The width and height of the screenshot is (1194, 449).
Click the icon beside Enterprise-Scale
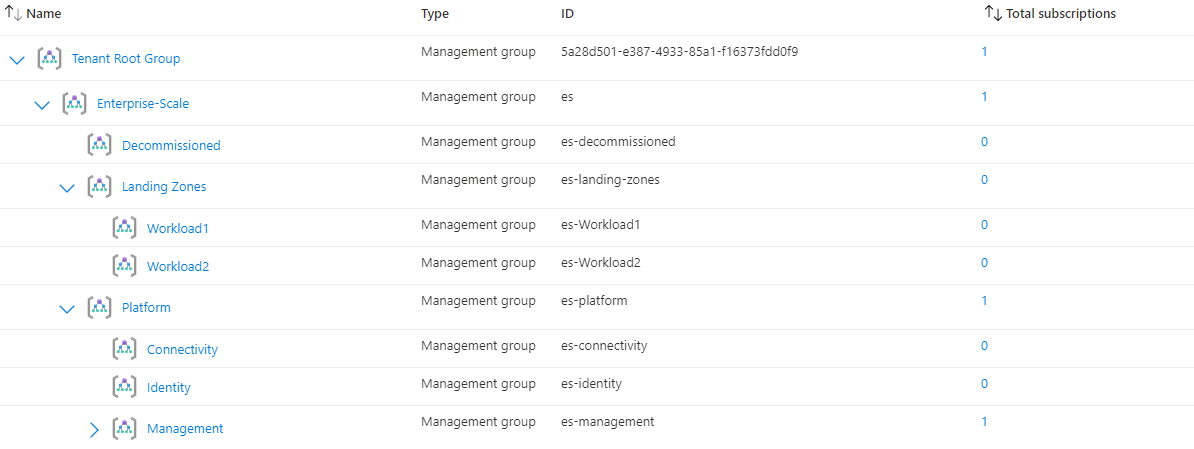(x=75, y=104)
